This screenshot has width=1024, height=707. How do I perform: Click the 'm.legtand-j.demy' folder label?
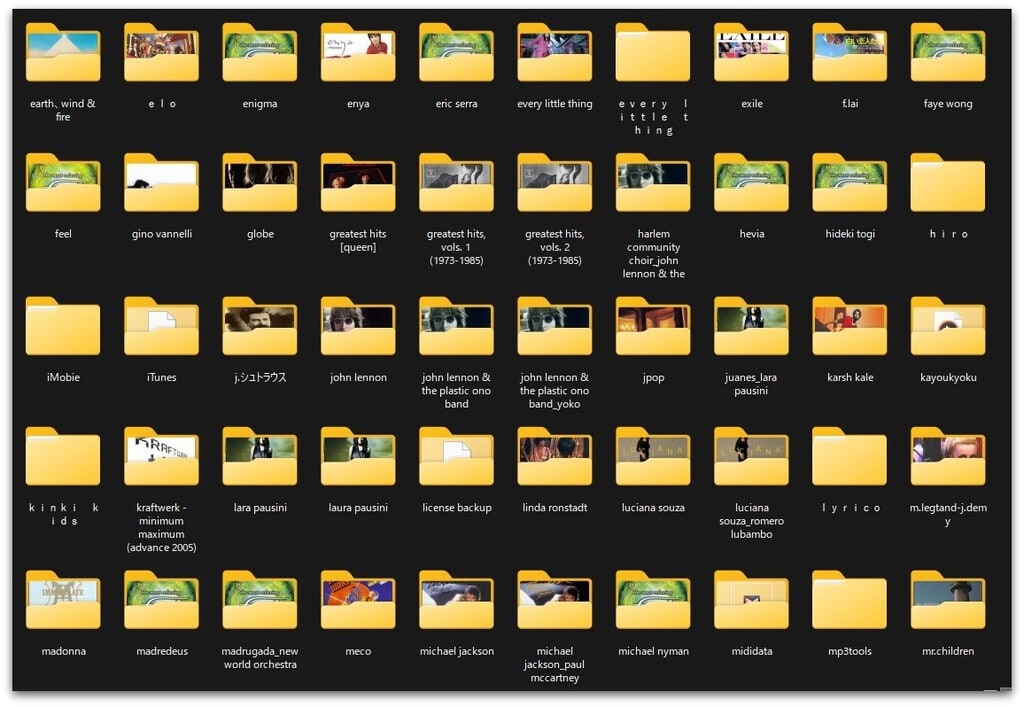[x=948, y=514]
